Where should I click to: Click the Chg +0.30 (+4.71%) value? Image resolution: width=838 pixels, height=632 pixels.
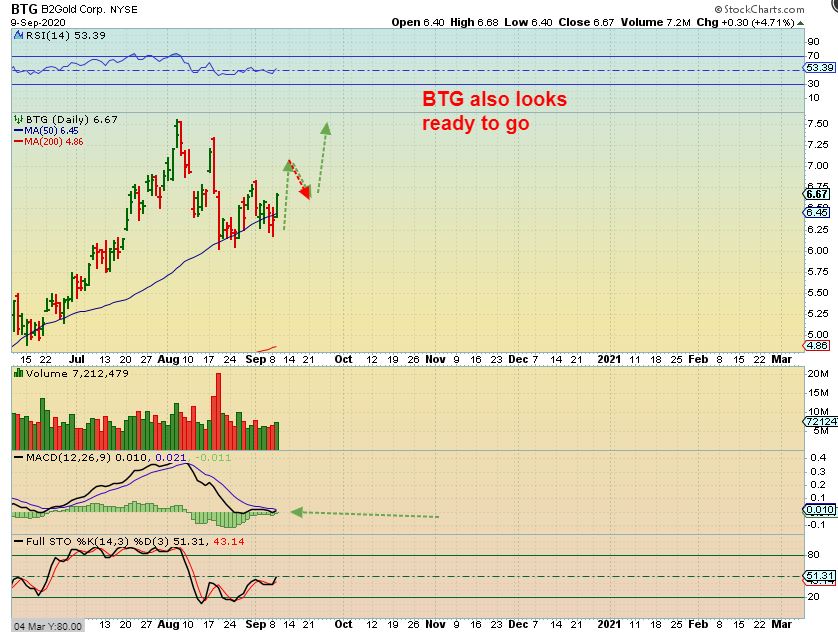click(745, 22)
